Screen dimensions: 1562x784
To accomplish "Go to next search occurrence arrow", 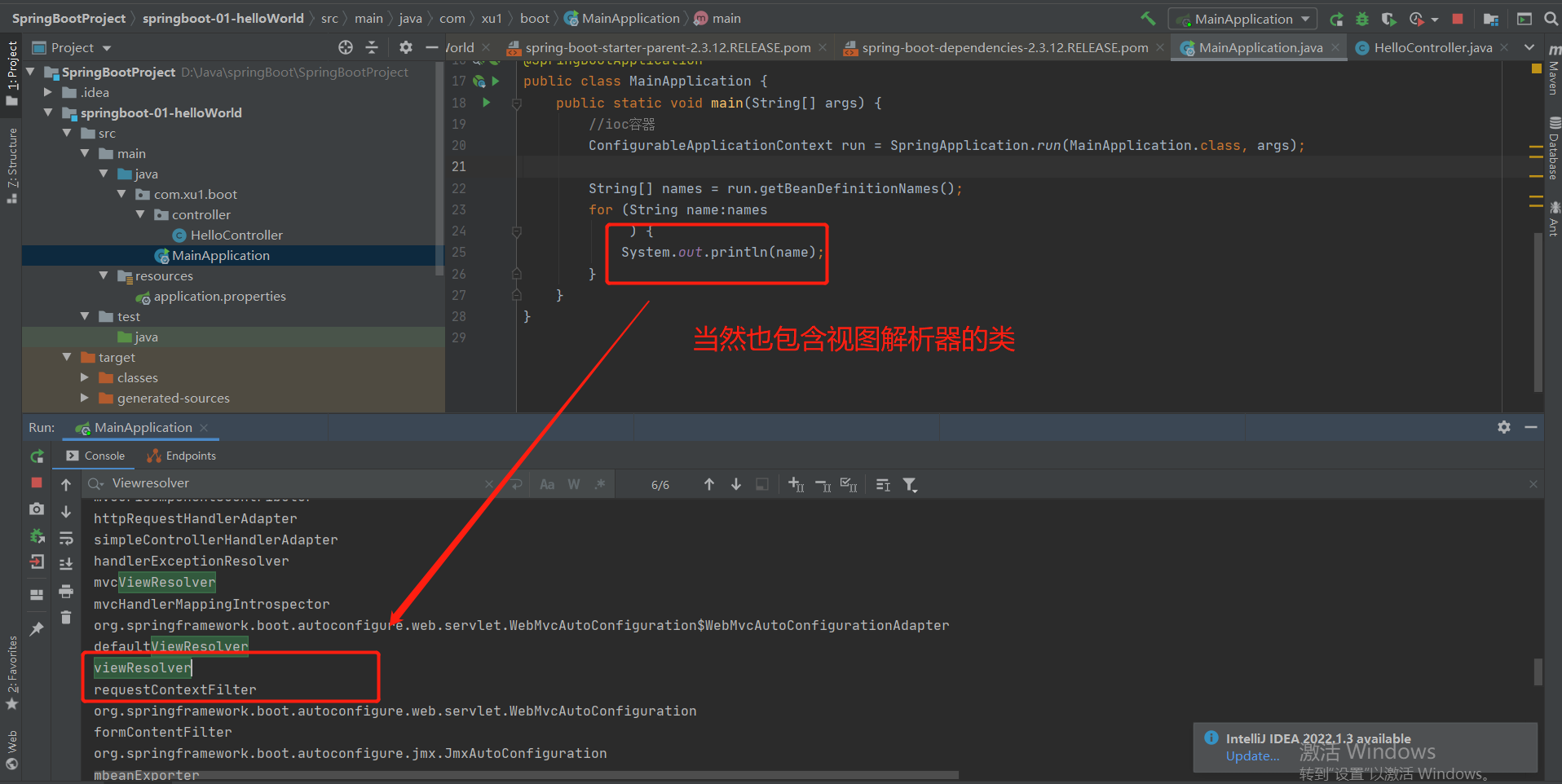I will (x=736, y=484).
